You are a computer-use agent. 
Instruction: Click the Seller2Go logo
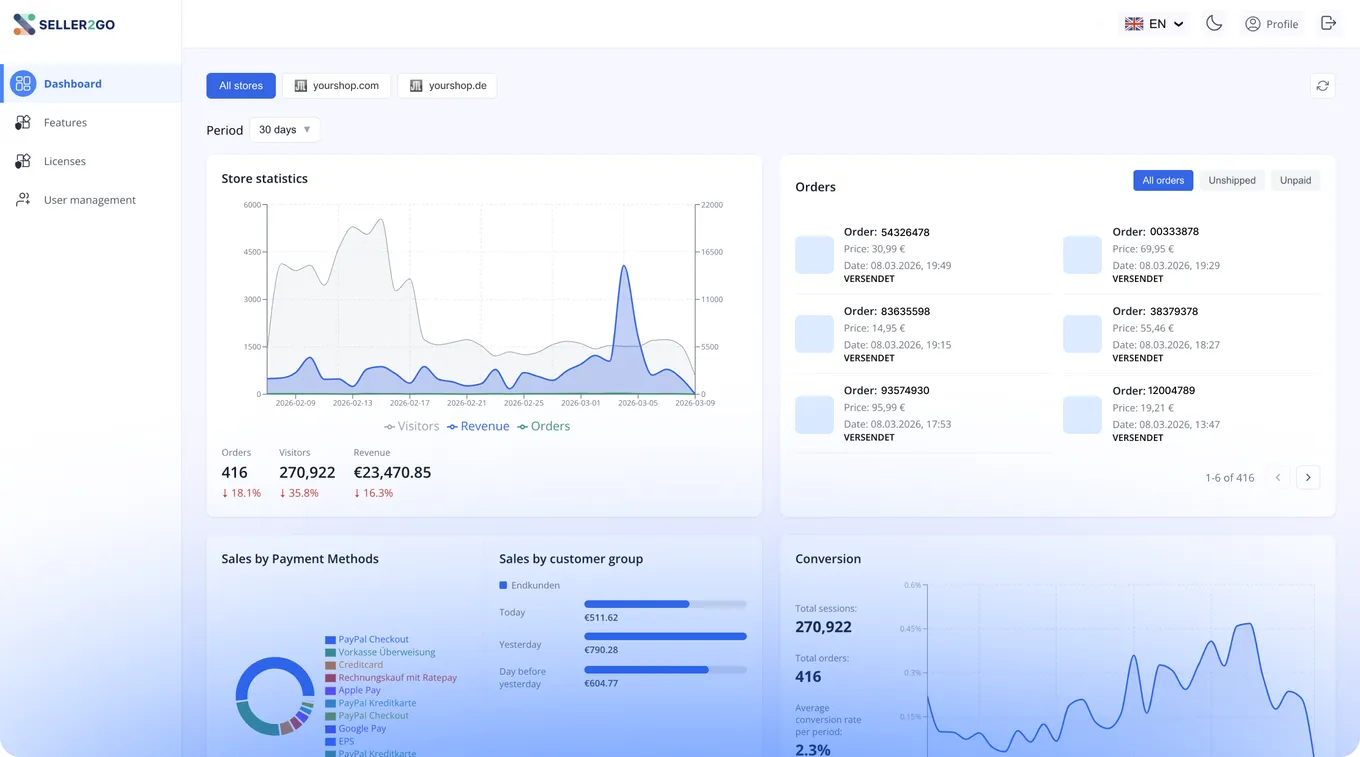point(64,24)
